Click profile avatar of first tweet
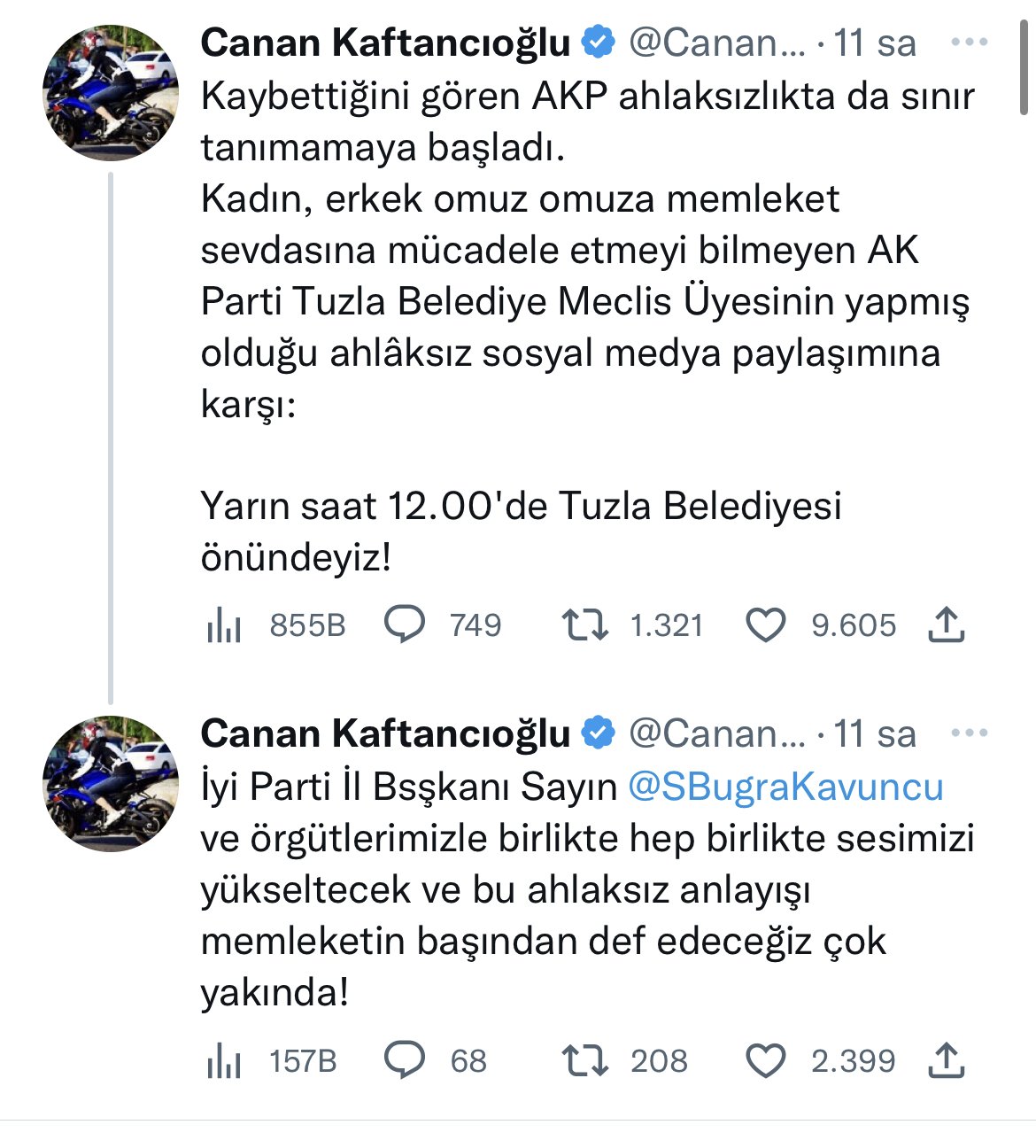The width and height of the screenshot is (1036, 1148). coord(111,93)
